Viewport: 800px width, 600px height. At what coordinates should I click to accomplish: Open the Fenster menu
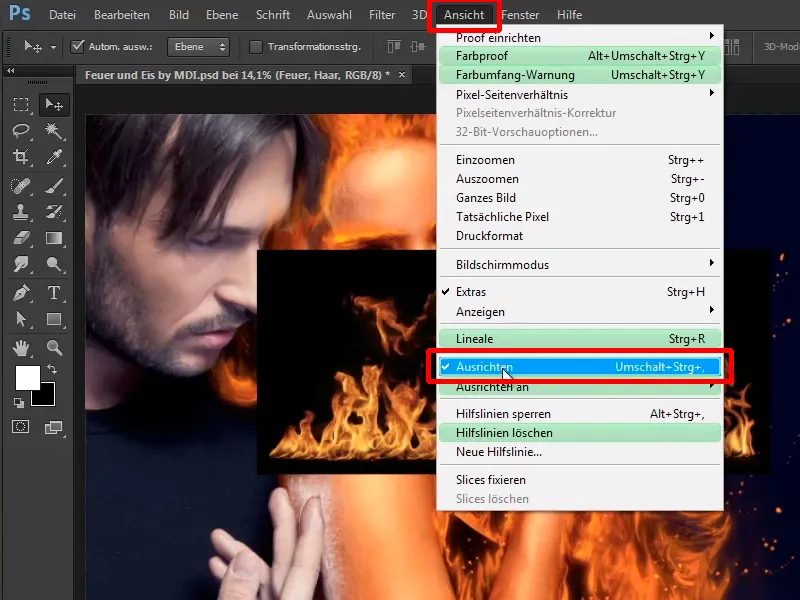pos(520,15)
